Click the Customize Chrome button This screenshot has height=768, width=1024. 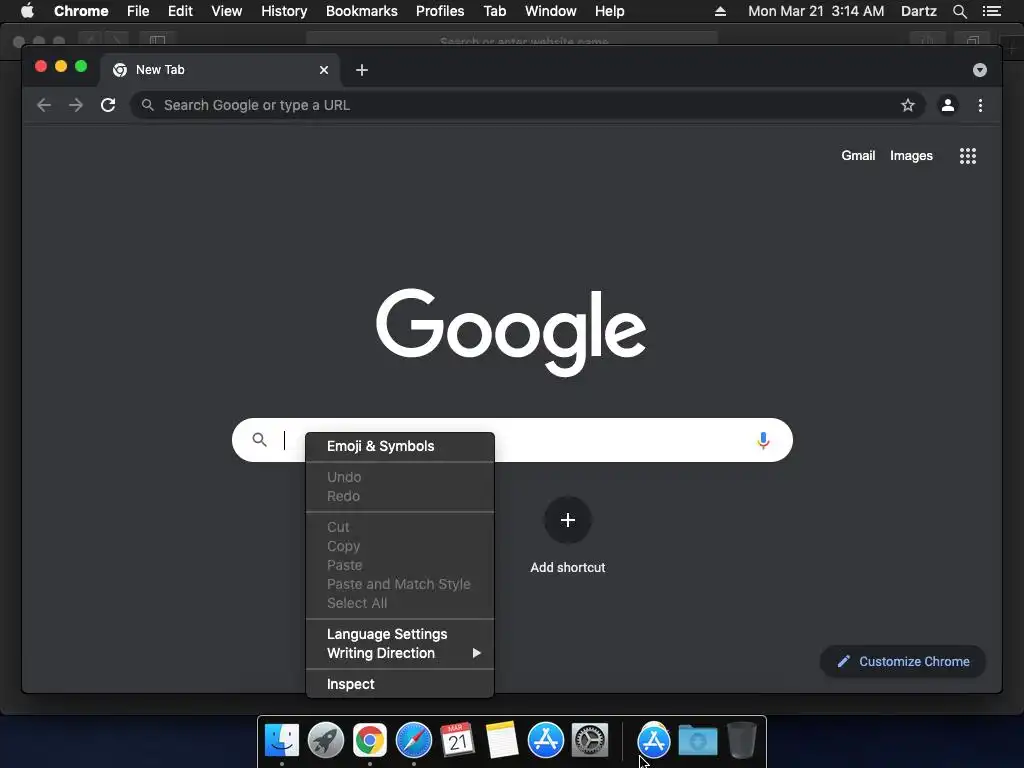[x=903, y=662]
